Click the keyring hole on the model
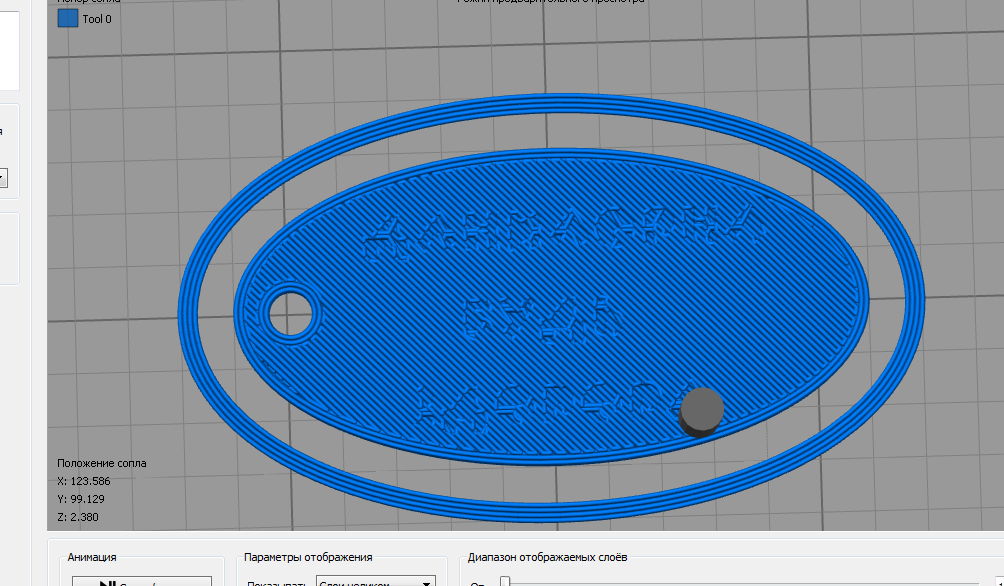Viewport: 1004px width, 586px height. (290, 312)
